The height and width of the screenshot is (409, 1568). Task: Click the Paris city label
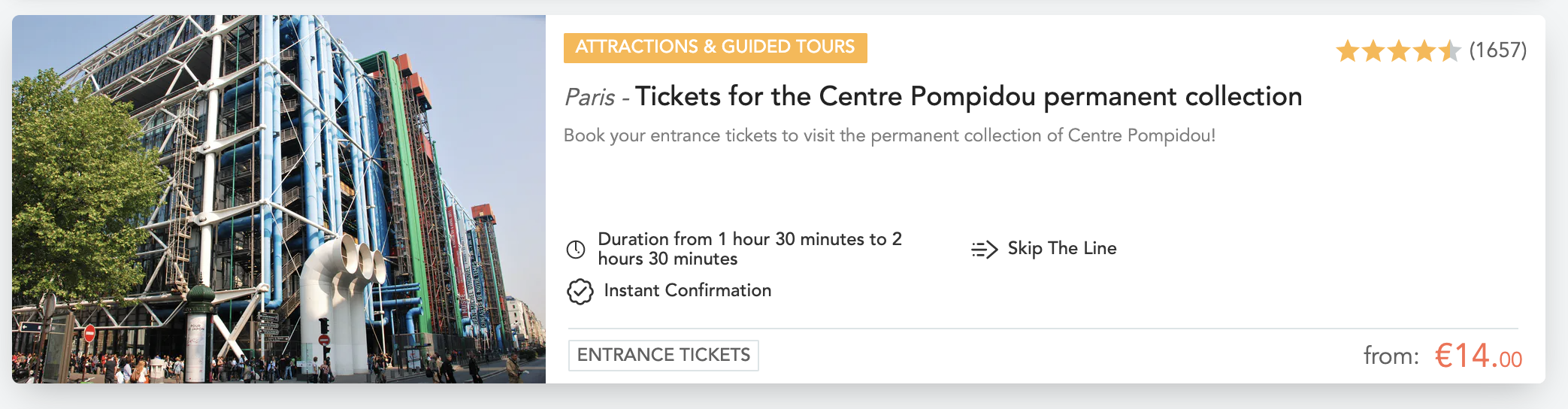(x=590, y=98)
